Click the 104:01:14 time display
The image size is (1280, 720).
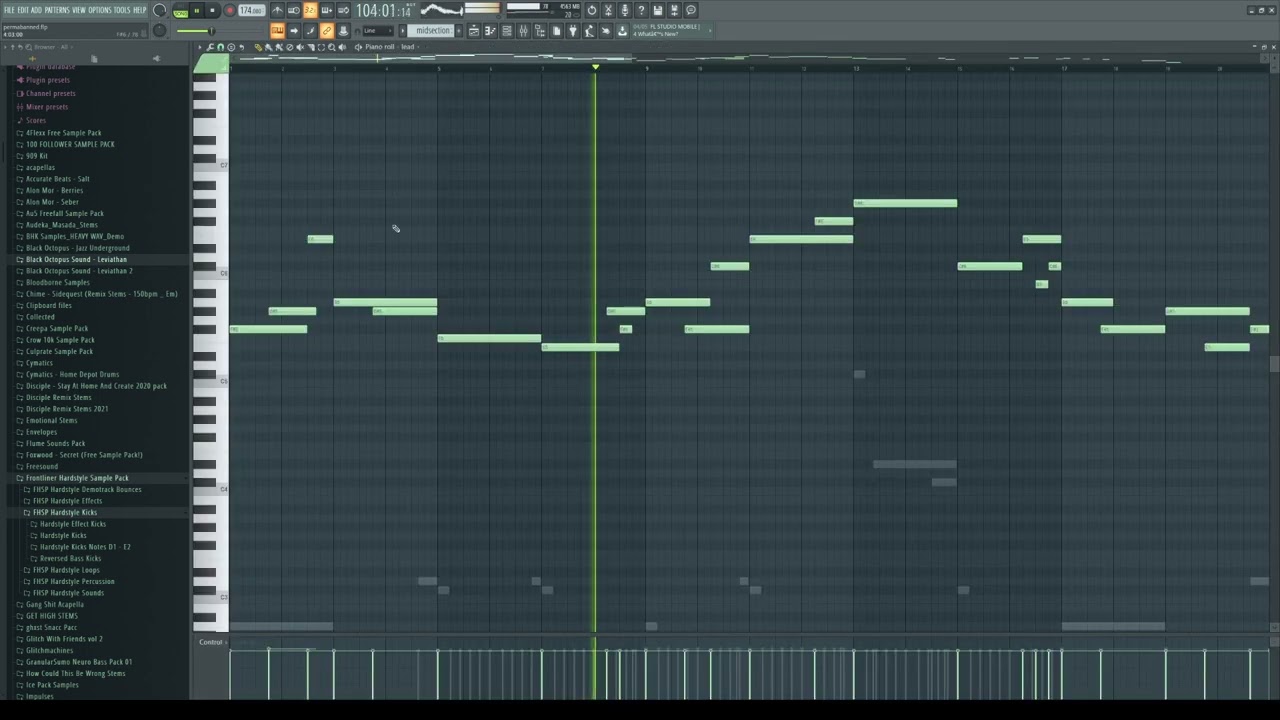click(x=384, y=11)
